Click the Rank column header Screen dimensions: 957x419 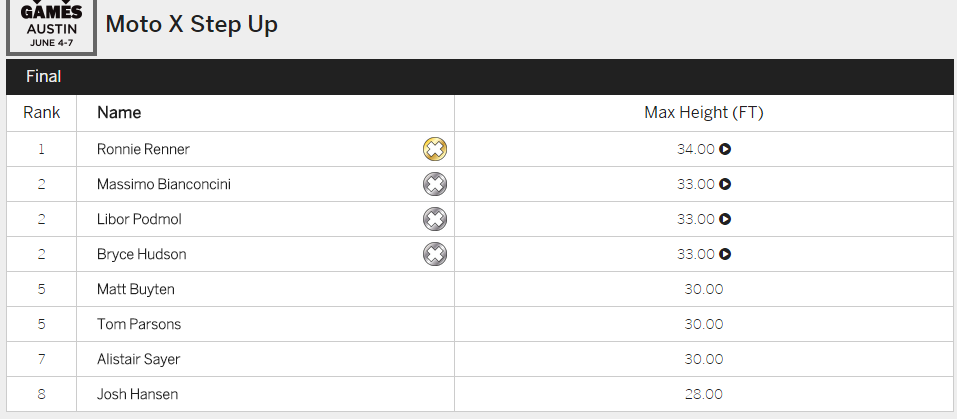coord(42,113)
